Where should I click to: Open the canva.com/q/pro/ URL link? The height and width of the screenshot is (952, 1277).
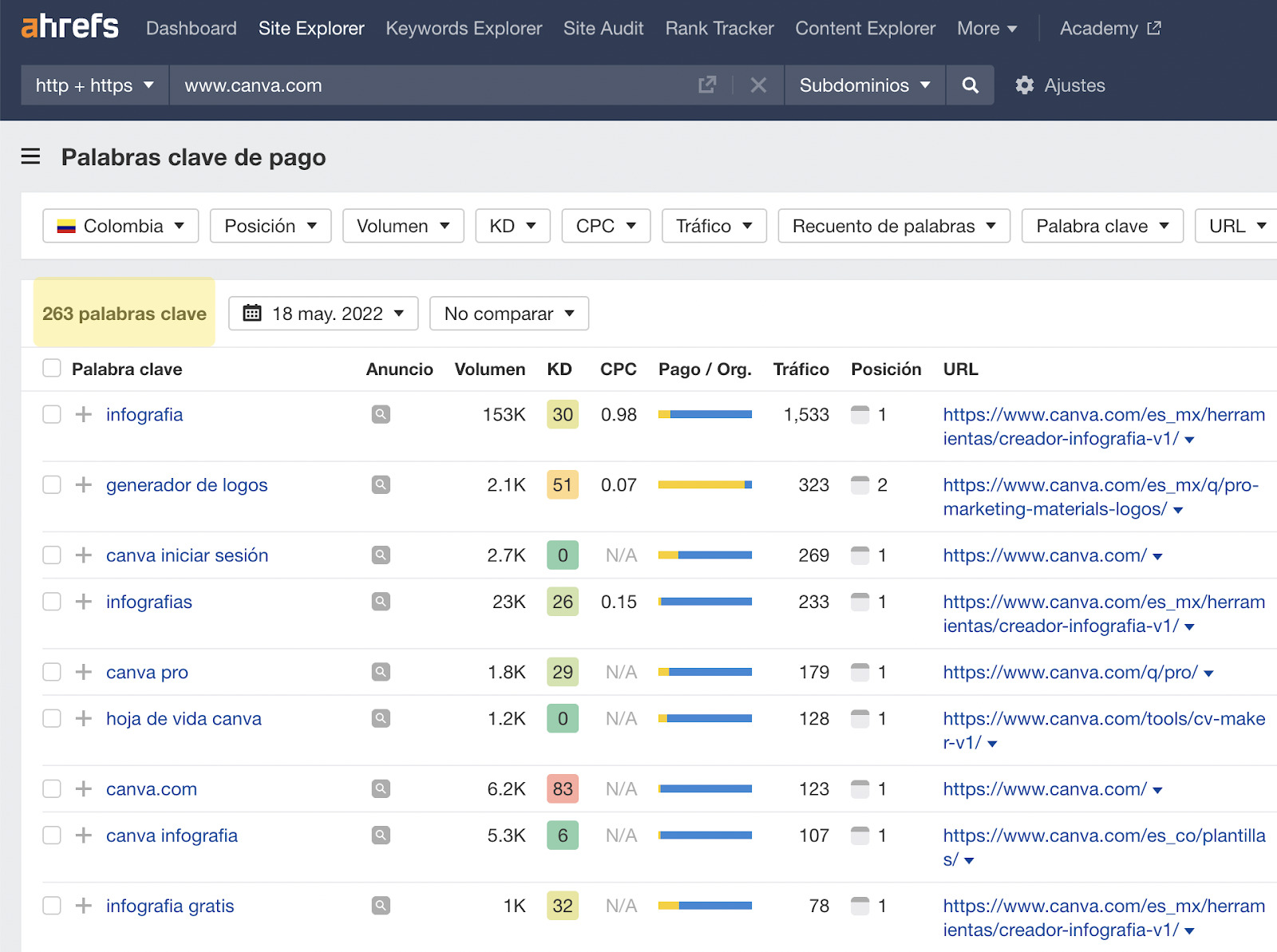(1070, 673)
